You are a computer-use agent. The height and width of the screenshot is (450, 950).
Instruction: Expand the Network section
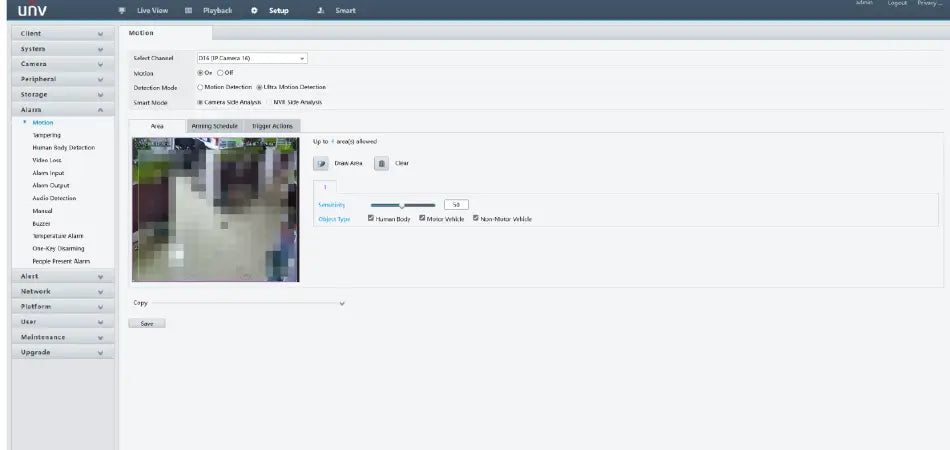pyautogui.click(x=62, y=291)
